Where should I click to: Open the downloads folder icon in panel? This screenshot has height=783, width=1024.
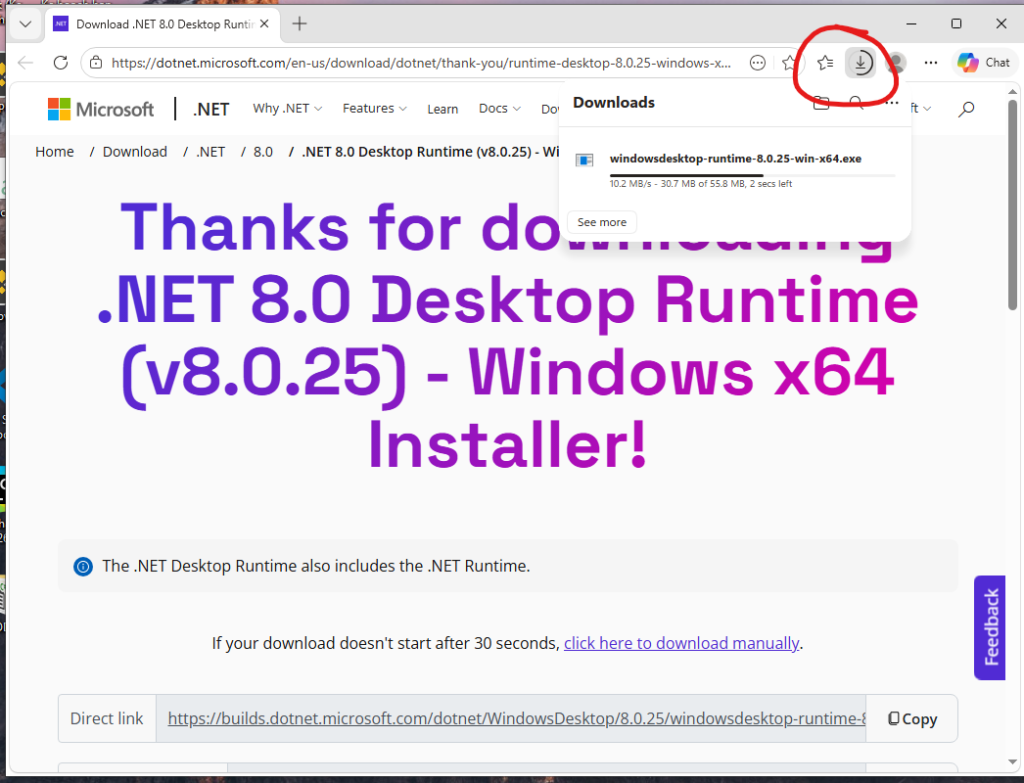pos(821,102)
